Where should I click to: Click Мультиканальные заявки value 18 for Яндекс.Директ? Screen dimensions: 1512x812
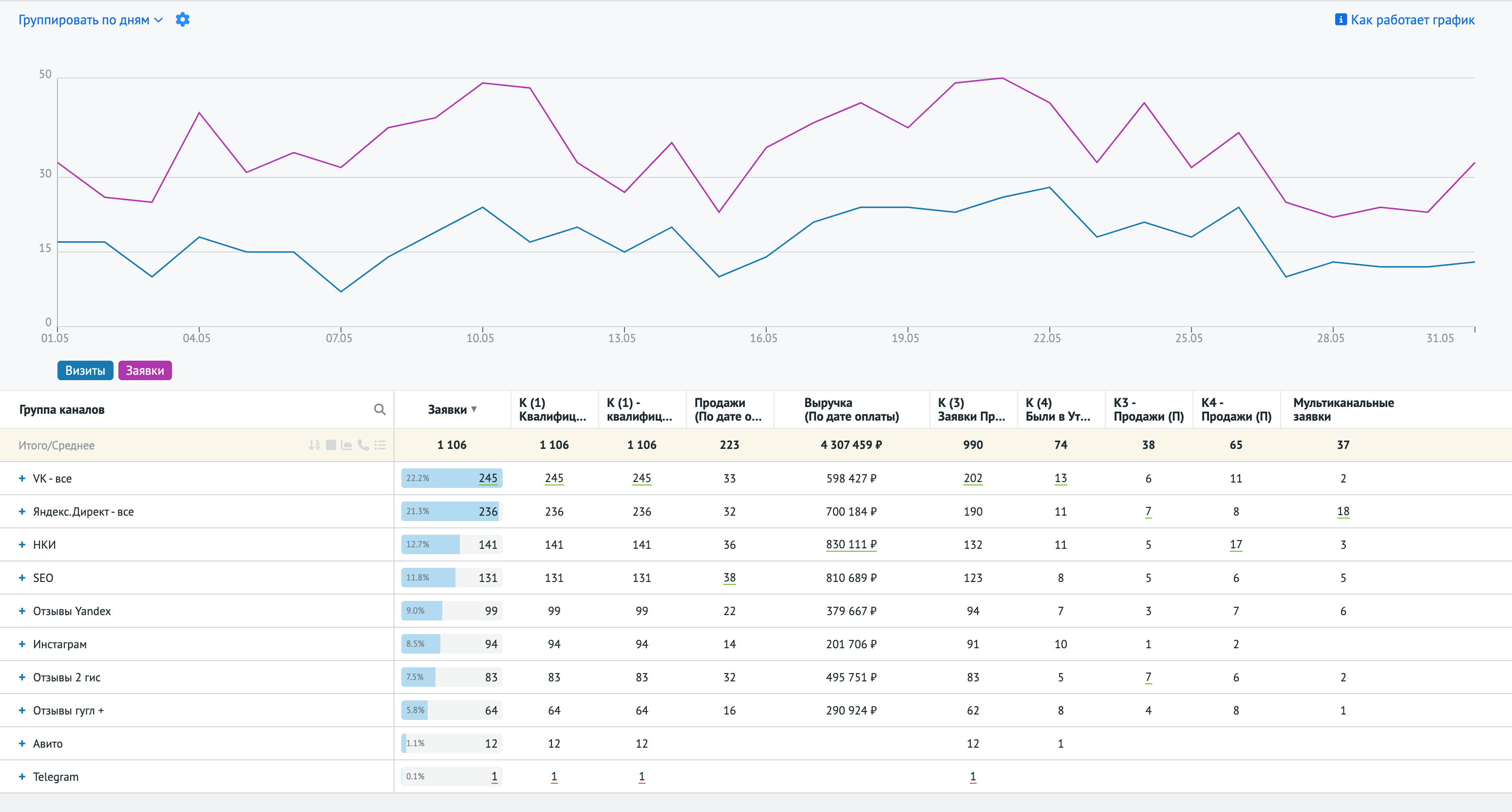[1342, 511]
